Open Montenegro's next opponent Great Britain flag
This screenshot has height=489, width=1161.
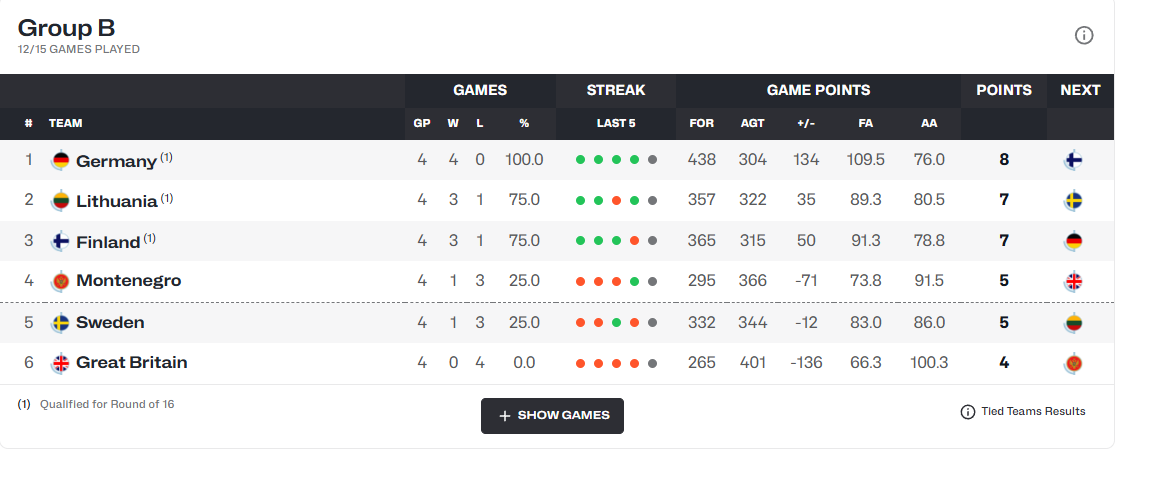1073,282
